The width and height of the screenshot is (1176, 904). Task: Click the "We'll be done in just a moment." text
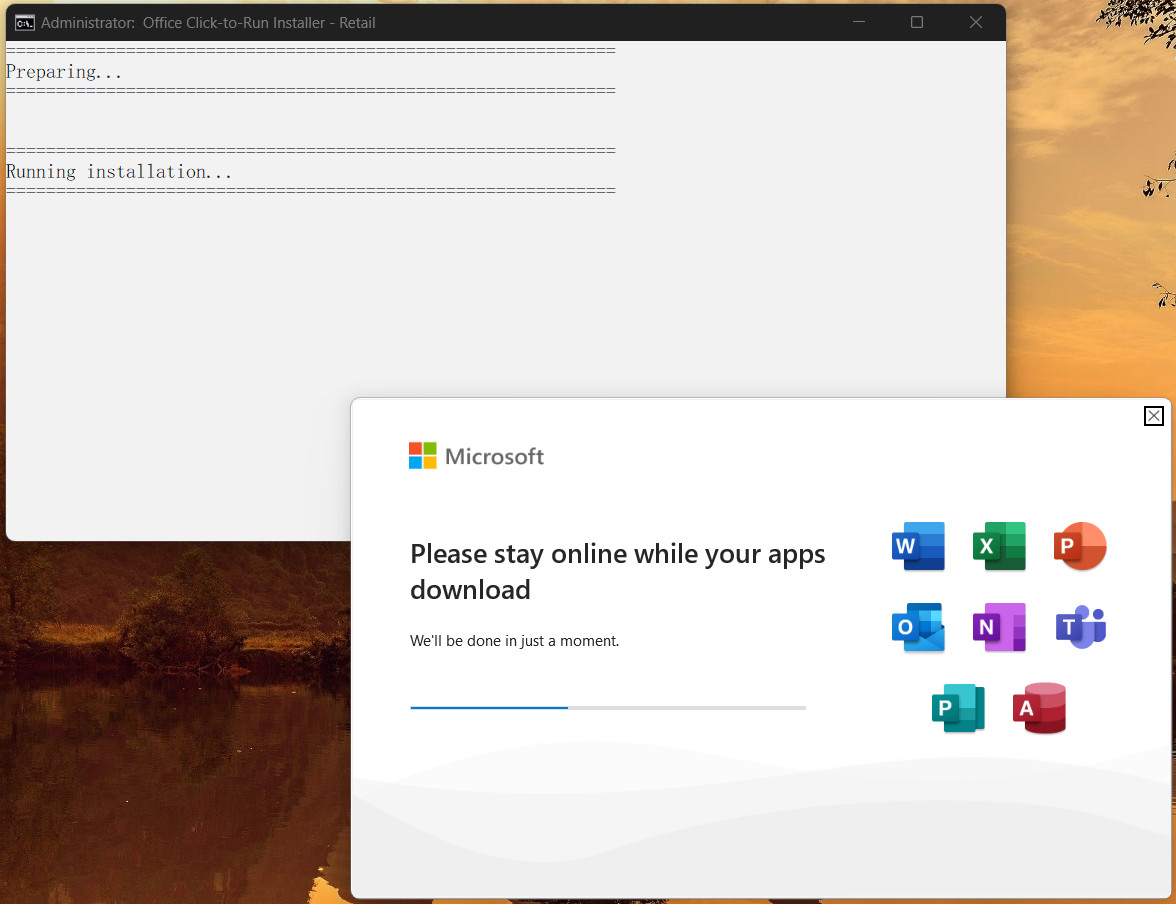click(514, 641)
